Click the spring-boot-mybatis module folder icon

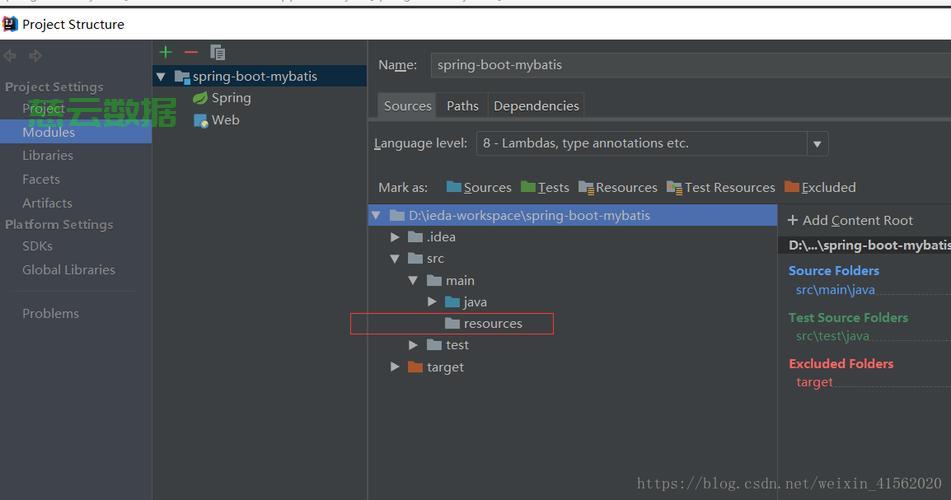click(182, 76)
